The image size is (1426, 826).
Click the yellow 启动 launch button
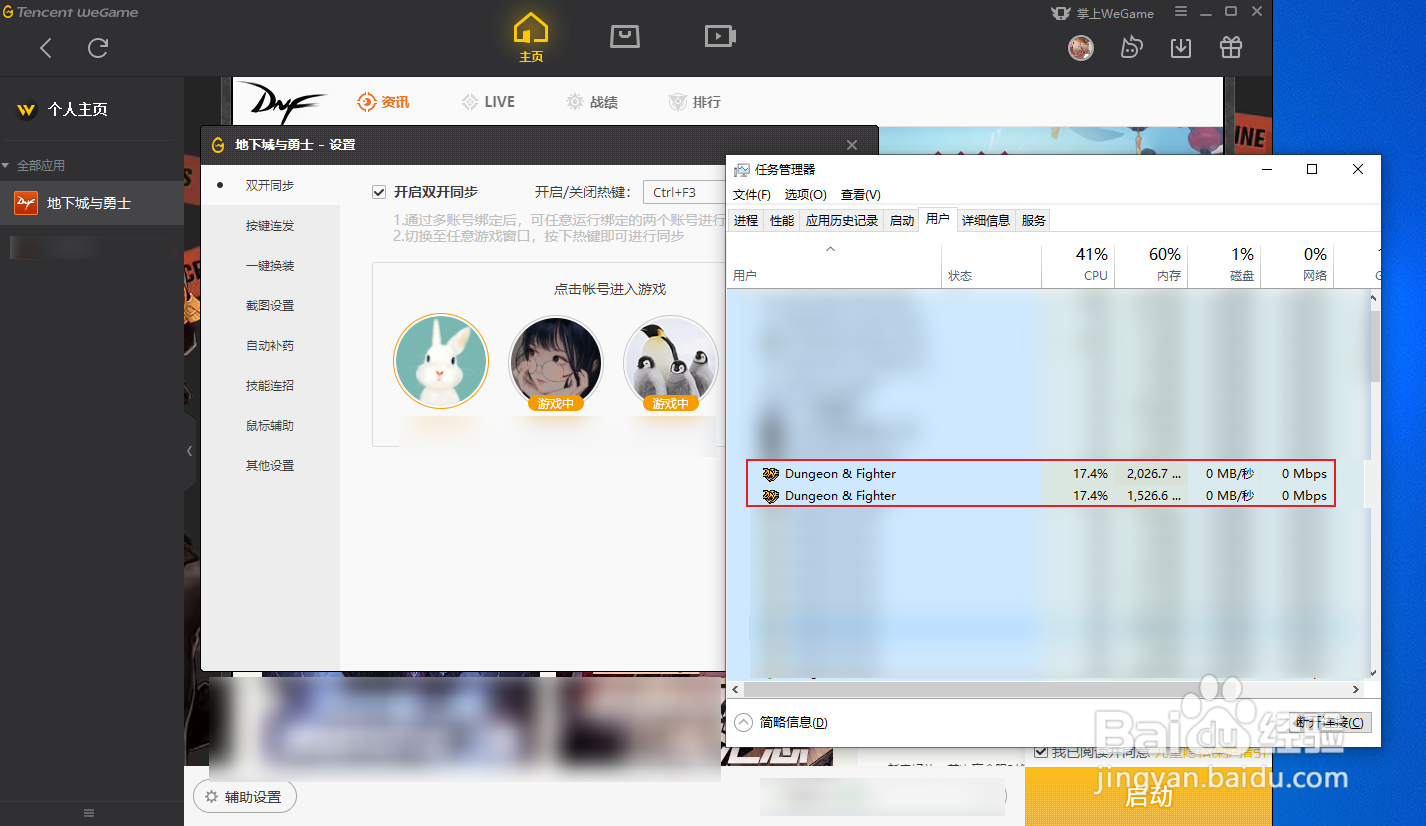pos(1149,796)
